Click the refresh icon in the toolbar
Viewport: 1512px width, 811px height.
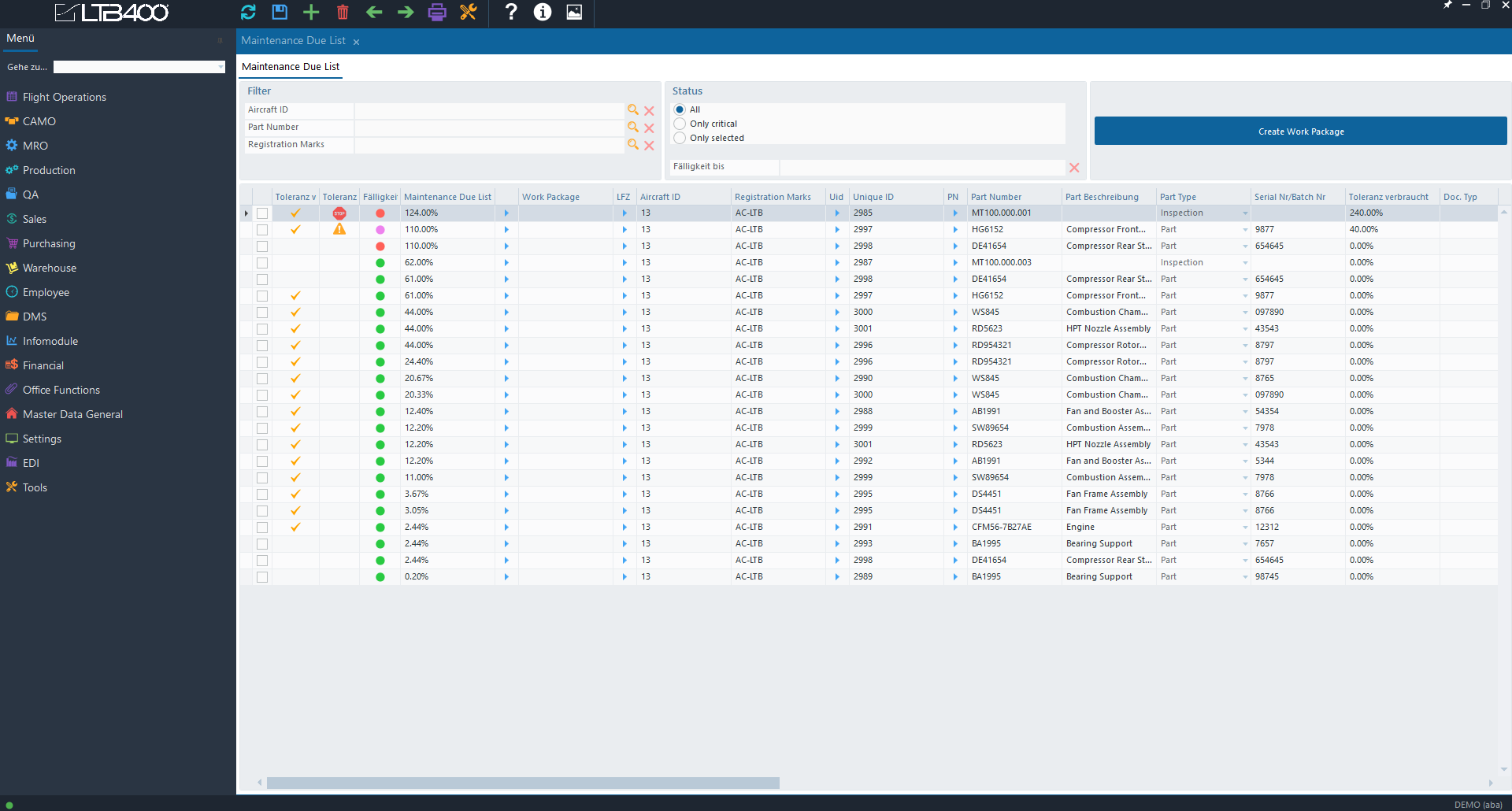coord(248,12)
